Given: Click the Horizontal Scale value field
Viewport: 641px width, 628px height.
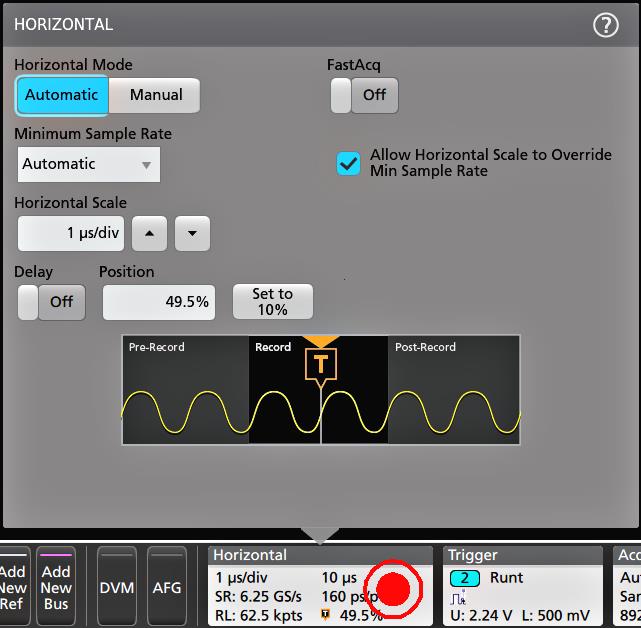Looking at the screenshot, I should [72, 234].
